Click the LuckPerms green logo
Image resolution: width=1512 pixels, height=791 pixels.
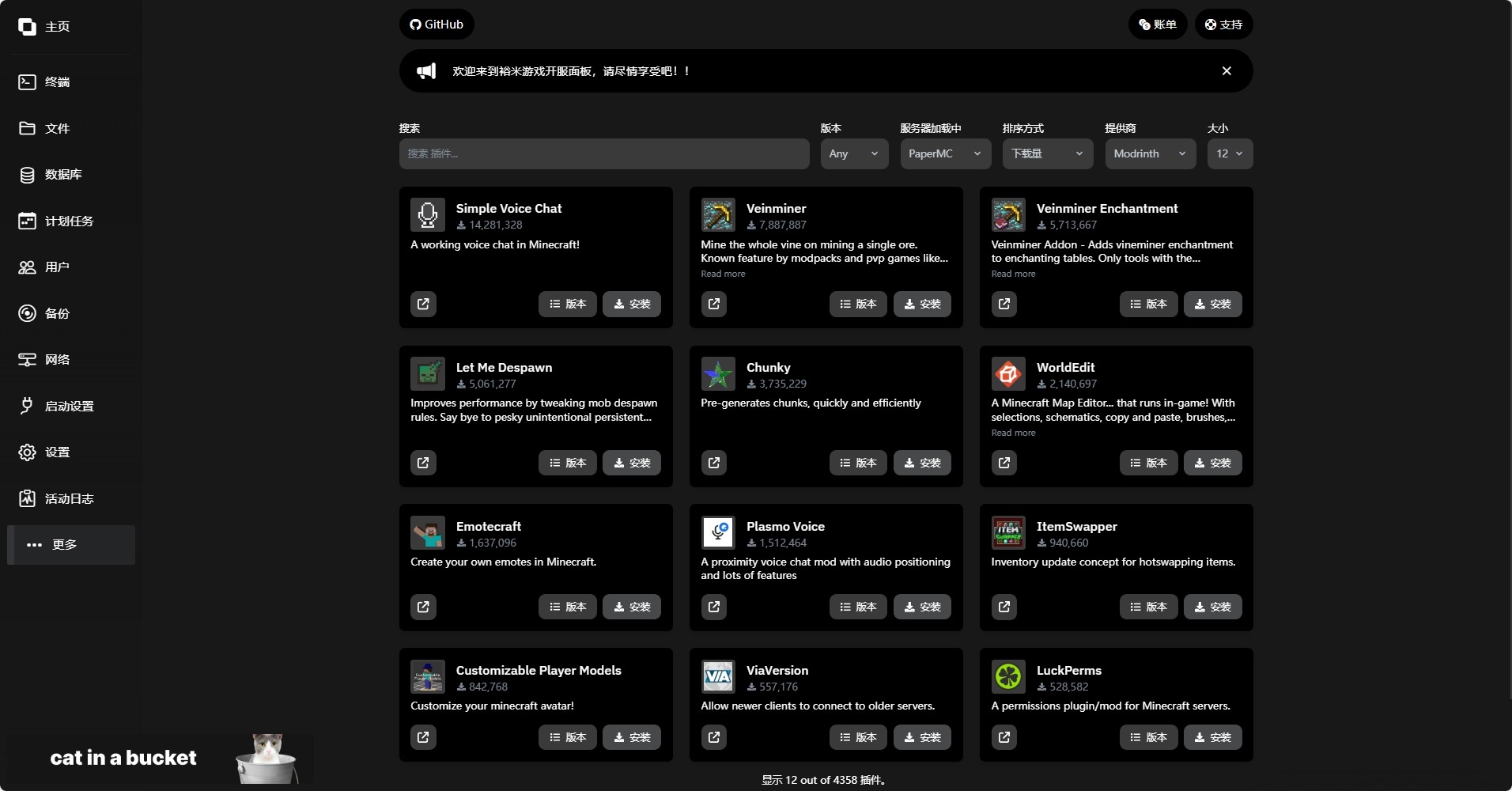tap(1008, 677)
